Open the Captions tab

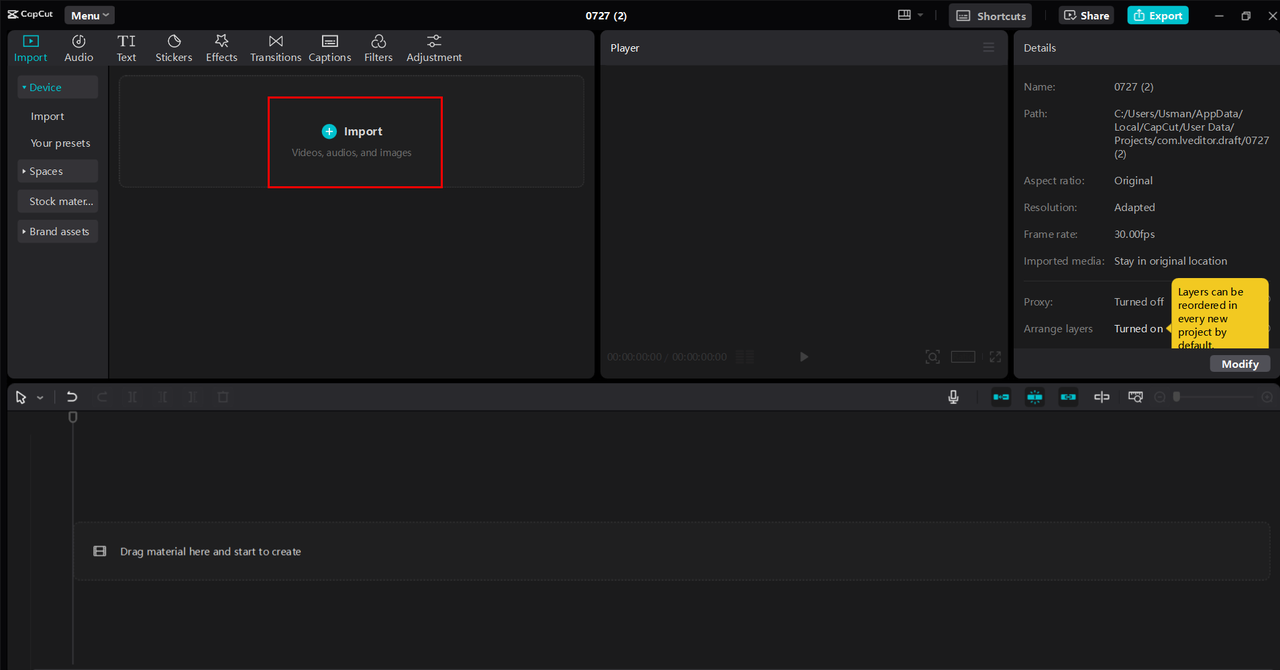point(330,48)
